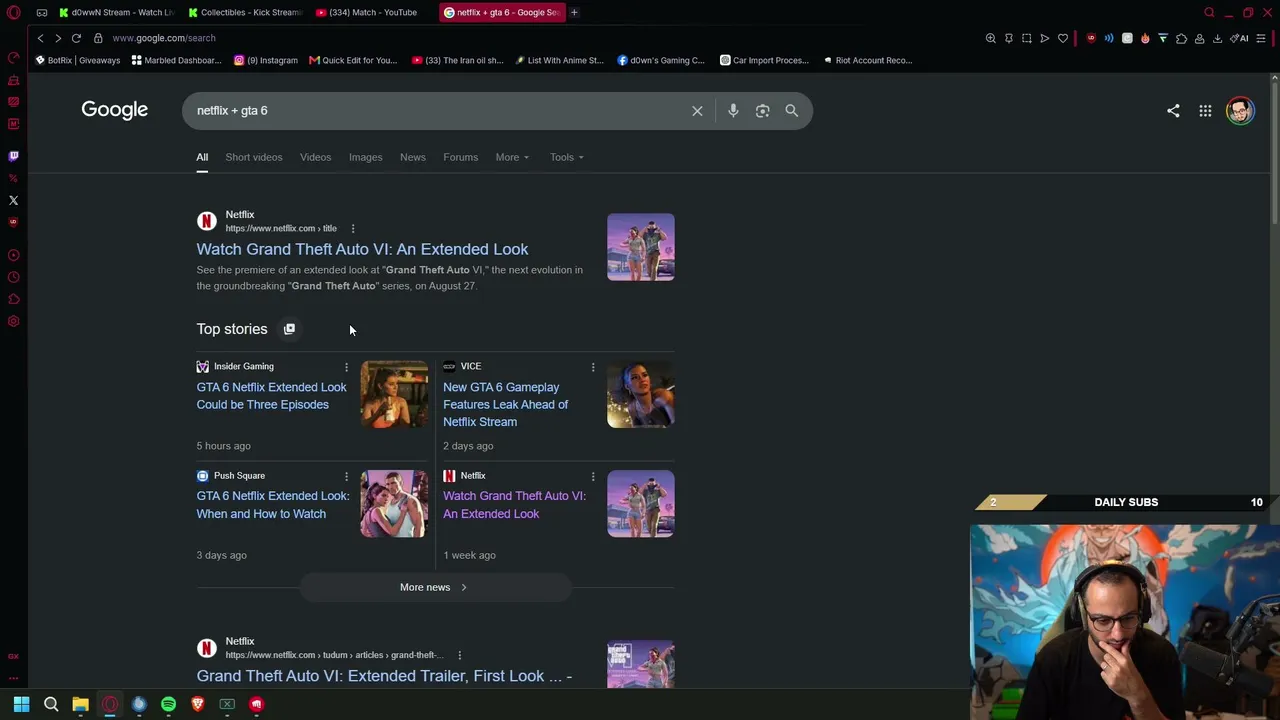Open 'Watch Grand Theft Auto VI: An Extended Look' result

click(x=362, y=249)
